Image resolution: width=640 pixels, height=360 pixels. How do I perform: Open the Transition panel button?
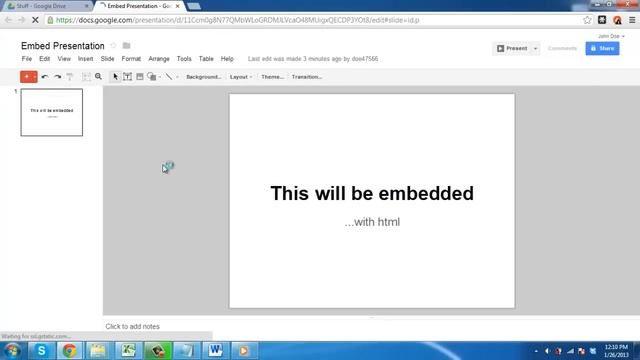coord(307,77)
